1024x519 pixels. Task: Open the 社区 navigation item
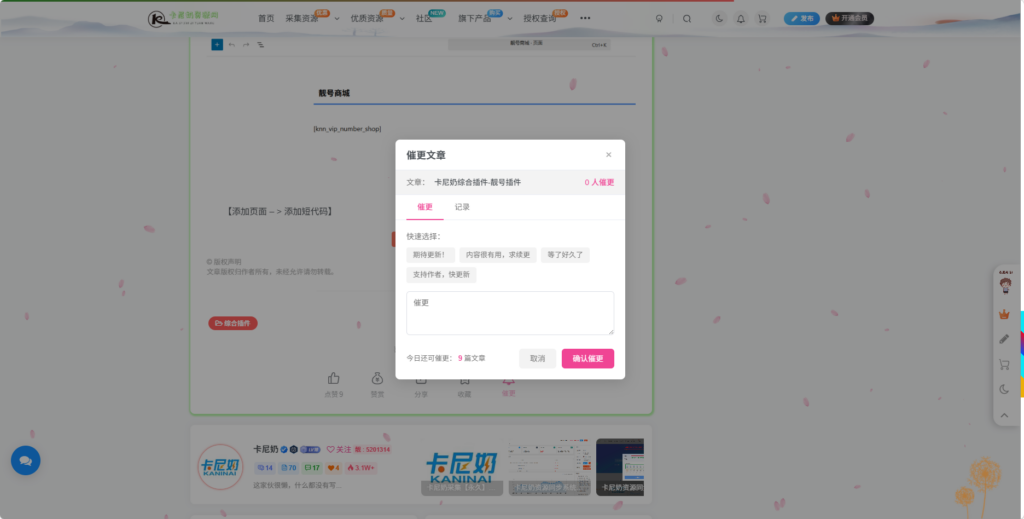click(424, 18)
